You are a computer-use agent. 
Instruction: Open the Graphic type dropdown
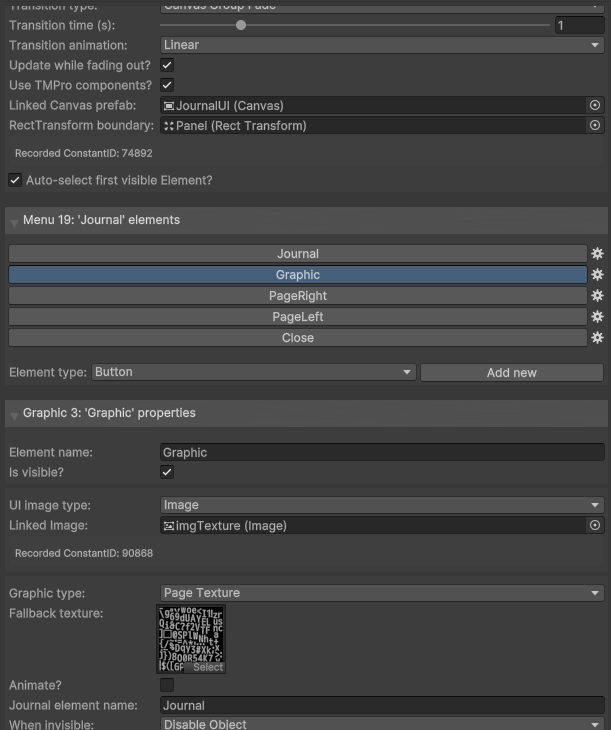382,593
